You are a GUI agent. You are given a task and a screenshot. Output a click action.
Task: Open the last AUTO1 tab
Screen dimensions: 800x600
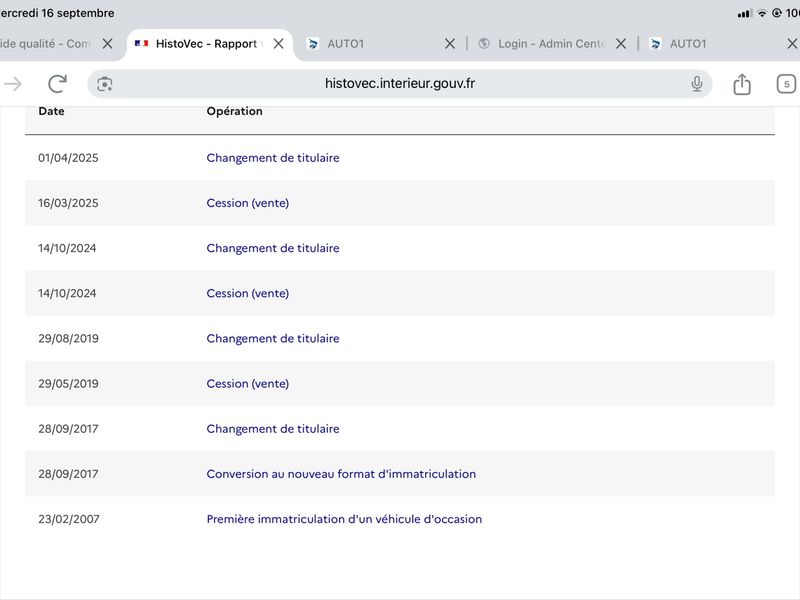coord(714,44)
